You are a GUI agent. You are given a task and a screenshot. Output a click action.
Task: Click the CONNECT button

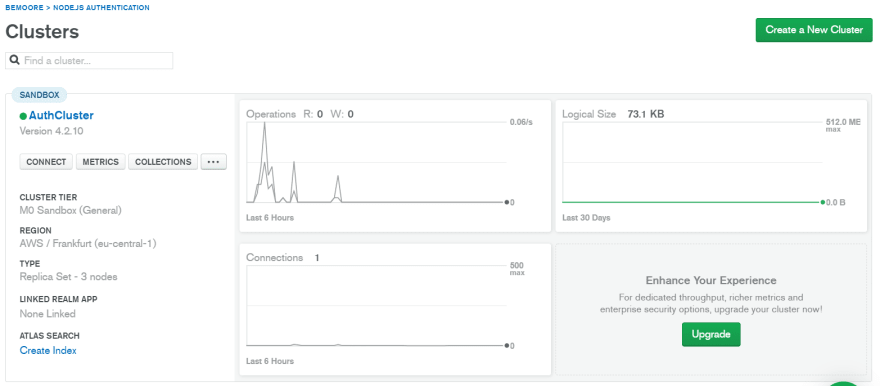point(46,162)
